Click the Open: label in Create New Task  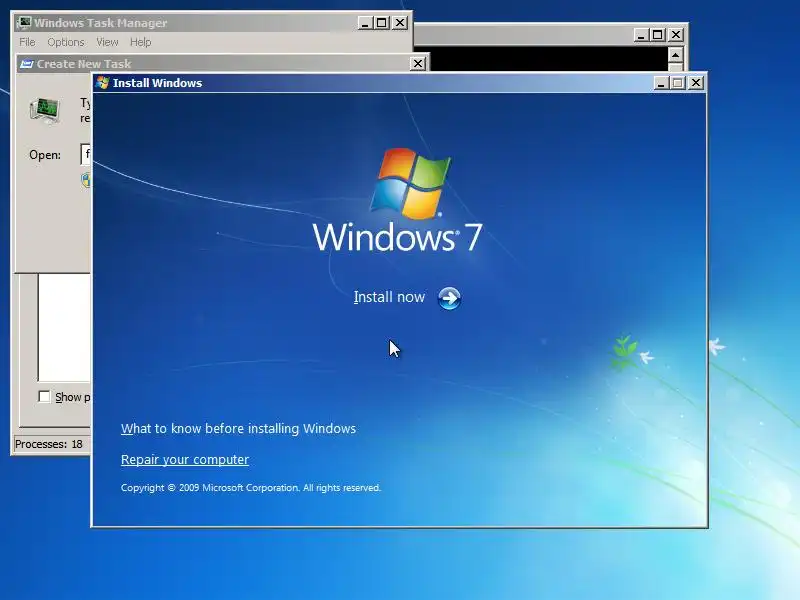pos(45,155)
